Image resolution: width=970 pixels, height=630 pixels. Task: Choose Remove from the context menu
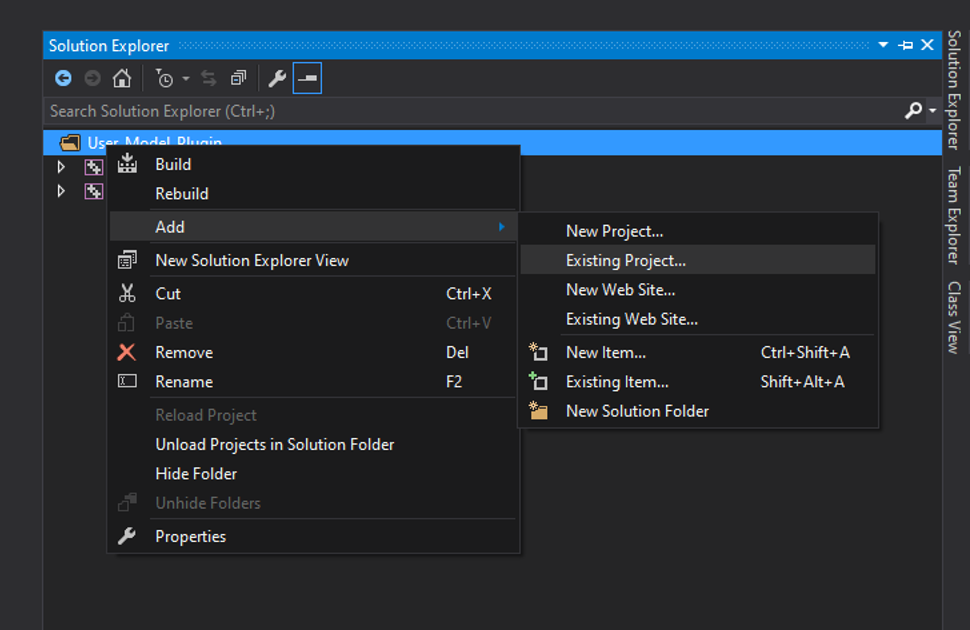313,353
